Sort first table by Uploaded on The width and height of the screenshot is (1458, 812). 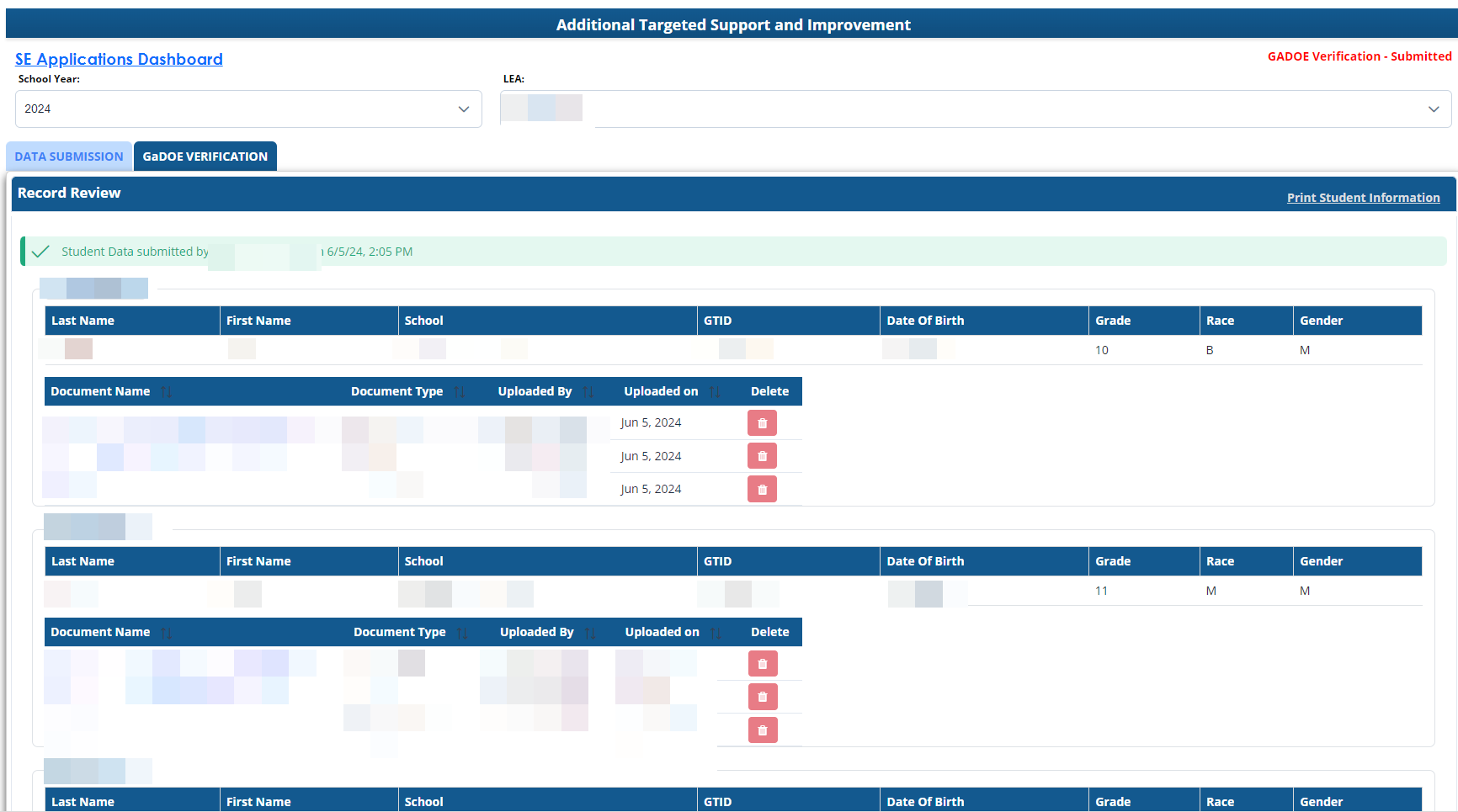coord(715,392)
